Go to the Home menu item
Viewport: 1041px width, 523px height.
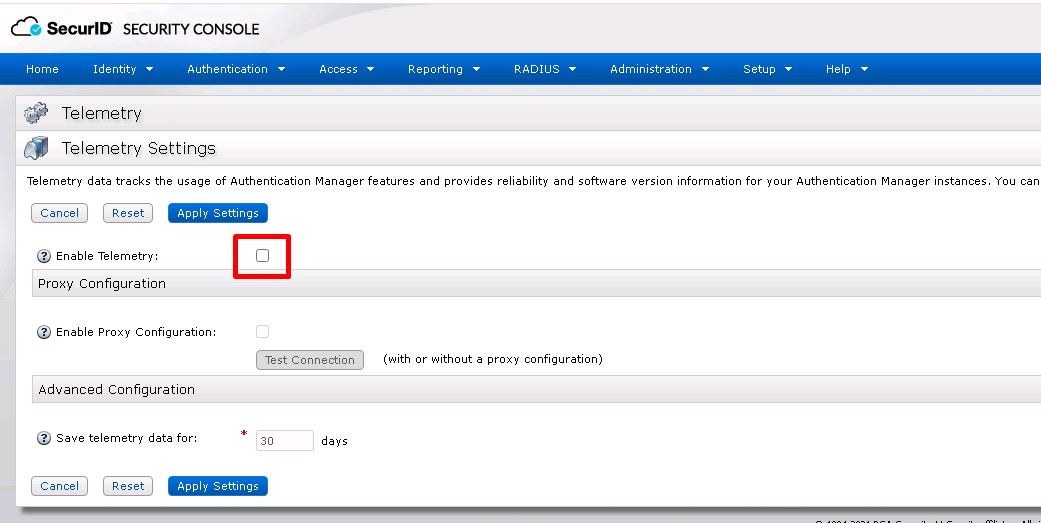pos(42,69)
